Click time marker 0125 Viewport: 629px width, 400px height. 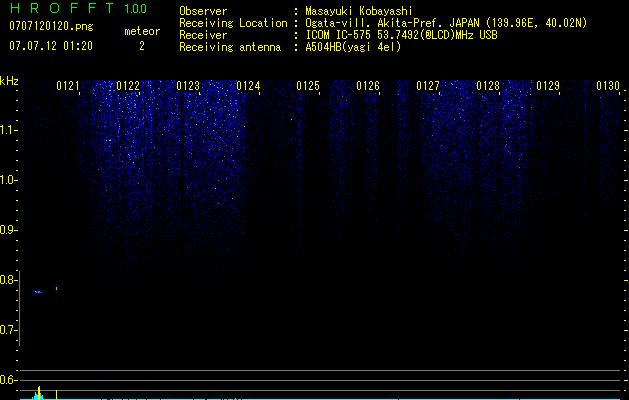(x=308, y=85)
